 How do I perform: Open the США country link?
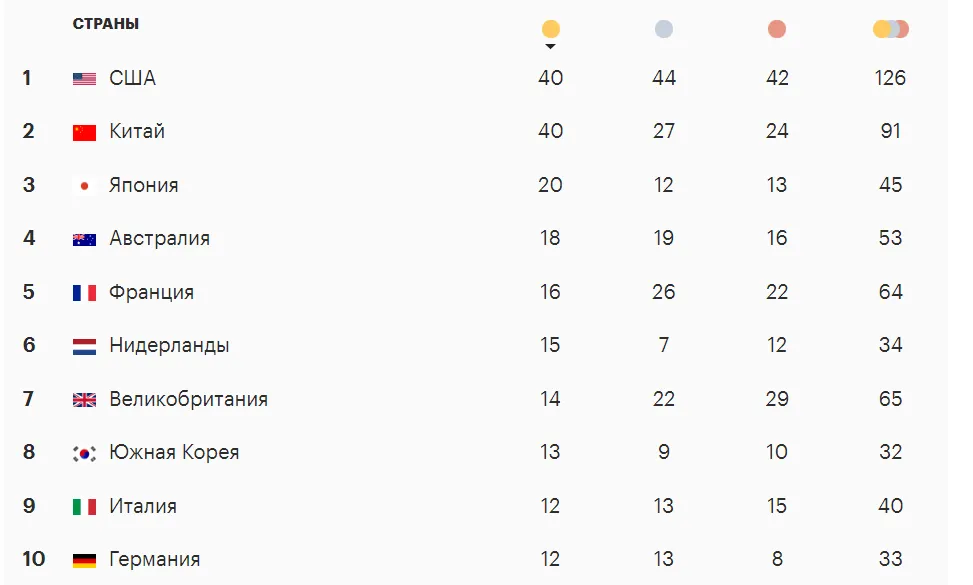132,78
